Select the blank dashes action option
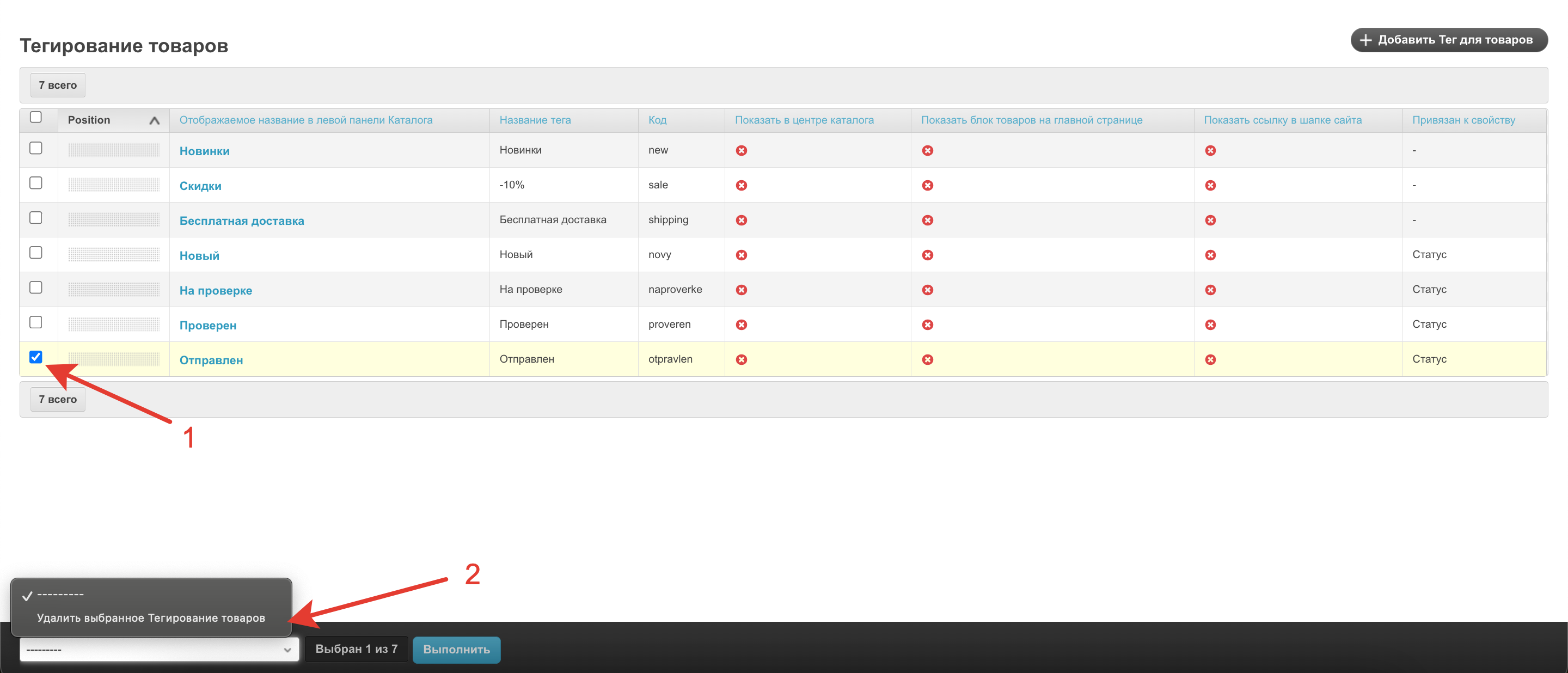The width and height of the screenshot is (1568, 673). tap(60, 595)
